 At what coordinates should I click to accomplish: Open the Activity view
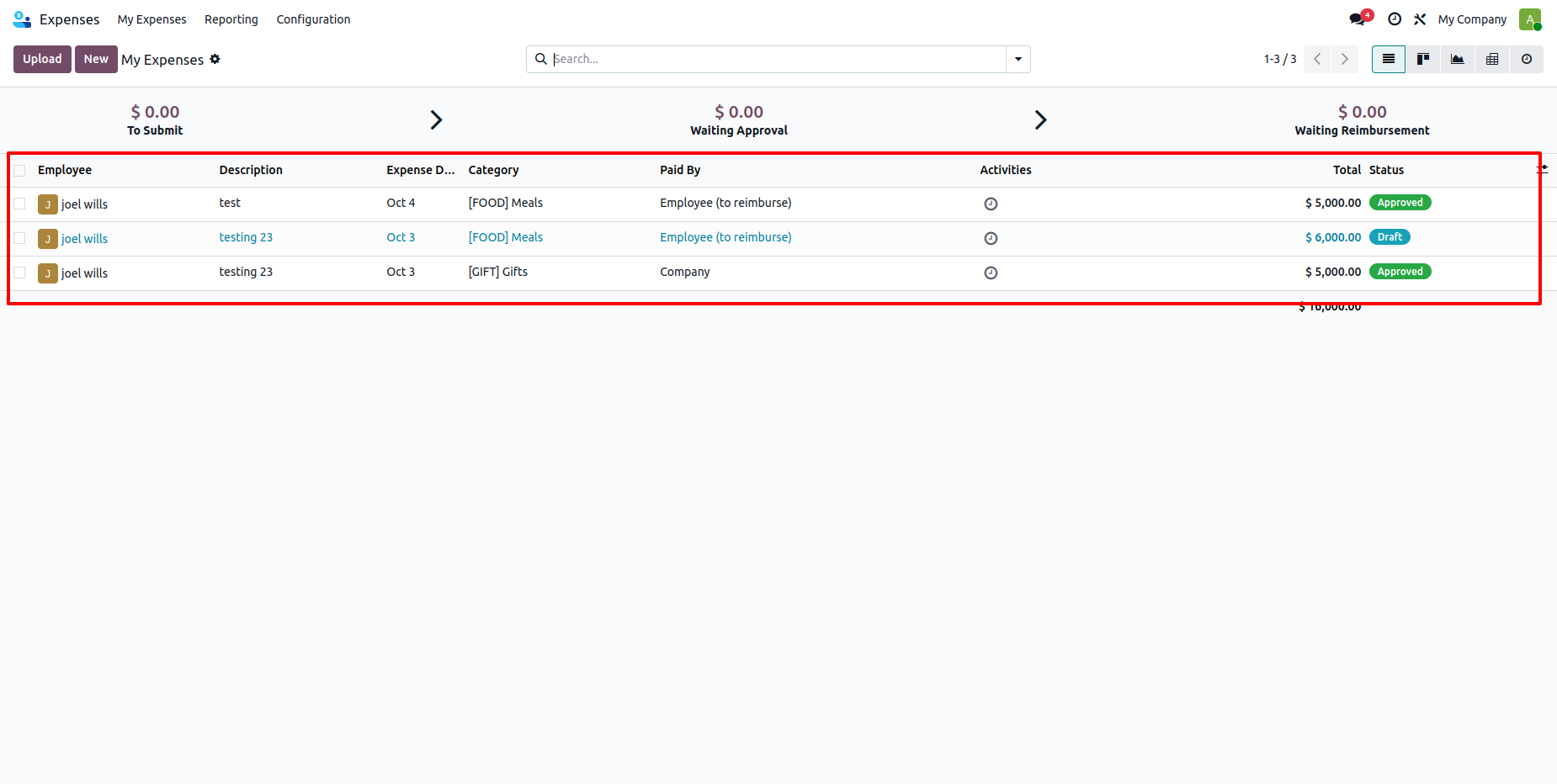[x=1527, y=59]
